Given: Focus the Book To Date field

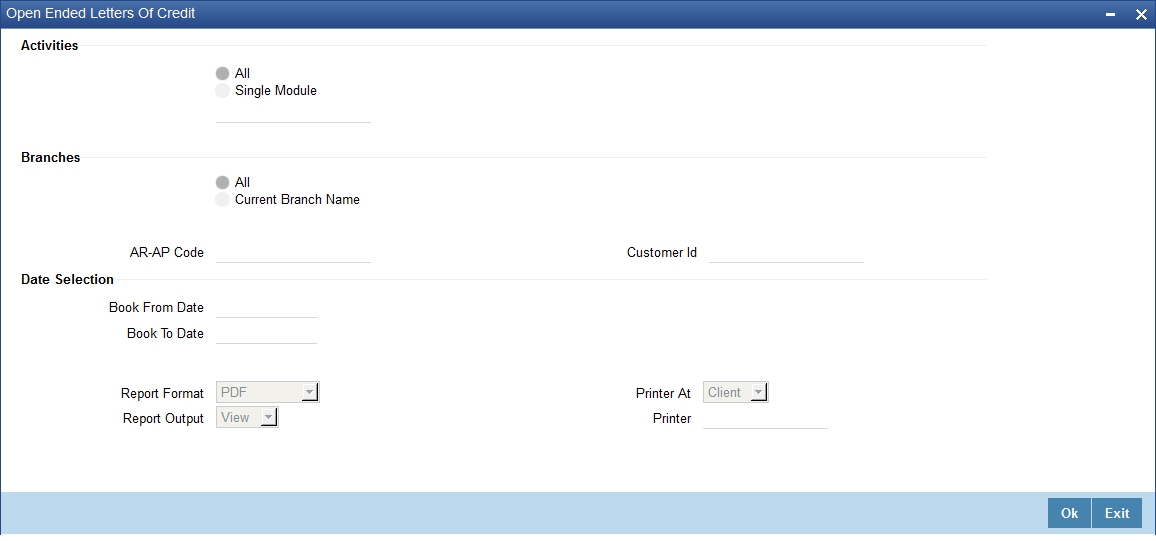Looking at the screenshot, I should (x=266, y=334).
